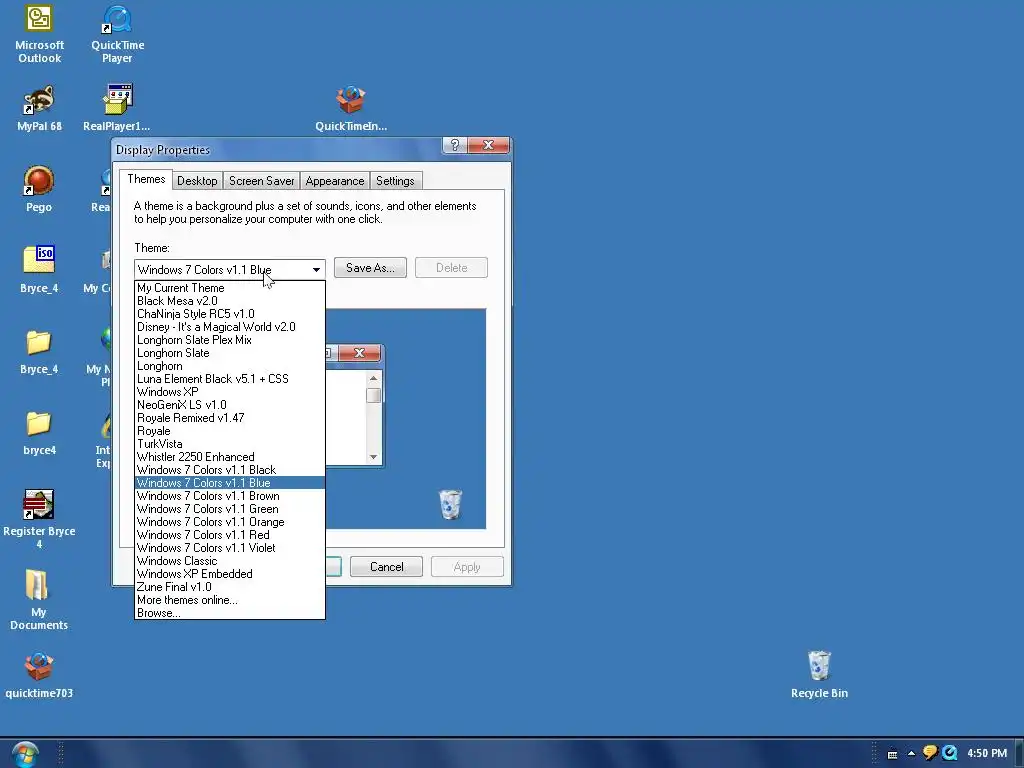Open Bryce_4 folder icon
The image size is (1024, 768).
pos(39,351)
